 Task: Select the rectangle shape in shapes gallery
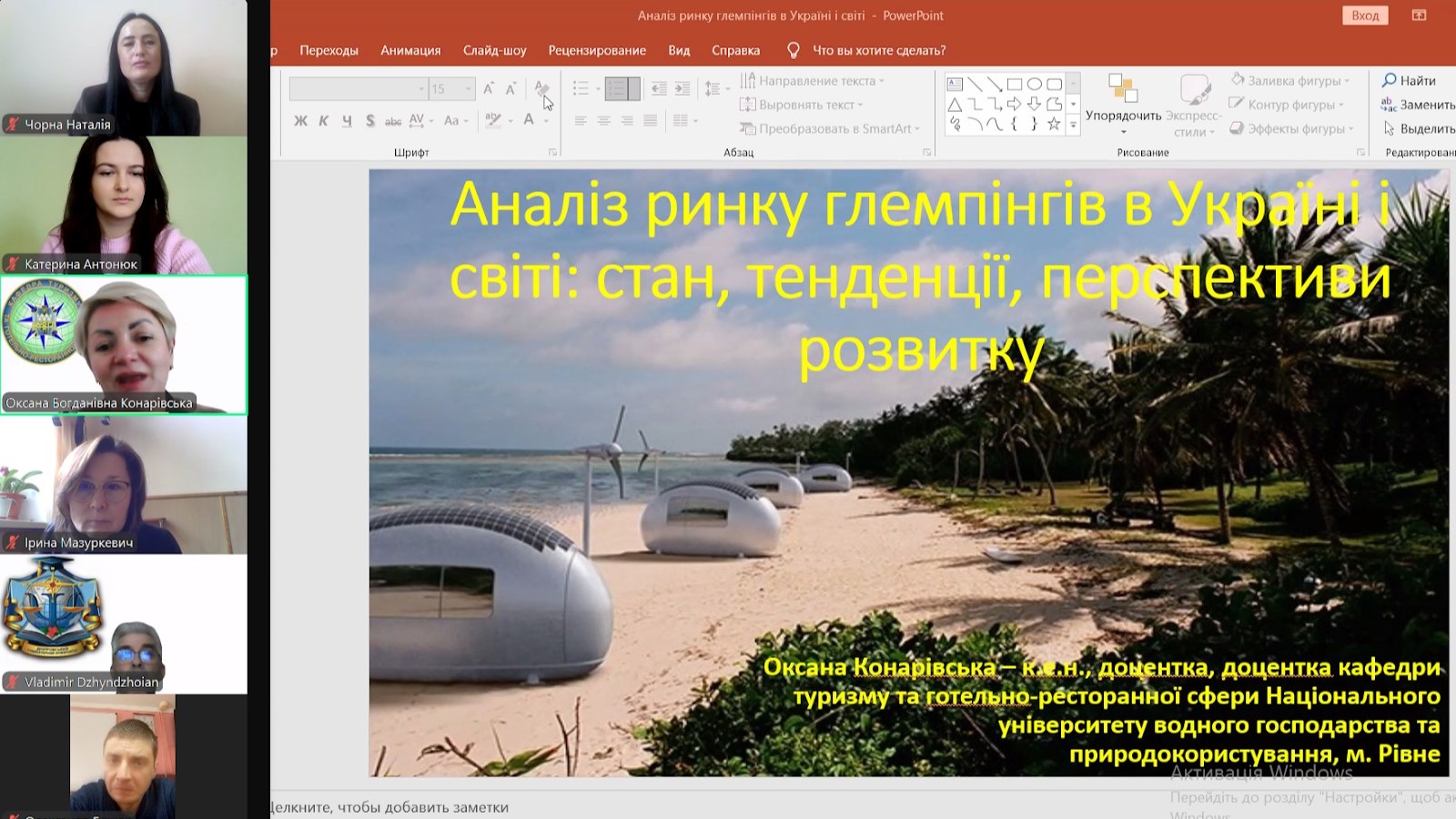pyautogui.click(x=1015, y=84)
